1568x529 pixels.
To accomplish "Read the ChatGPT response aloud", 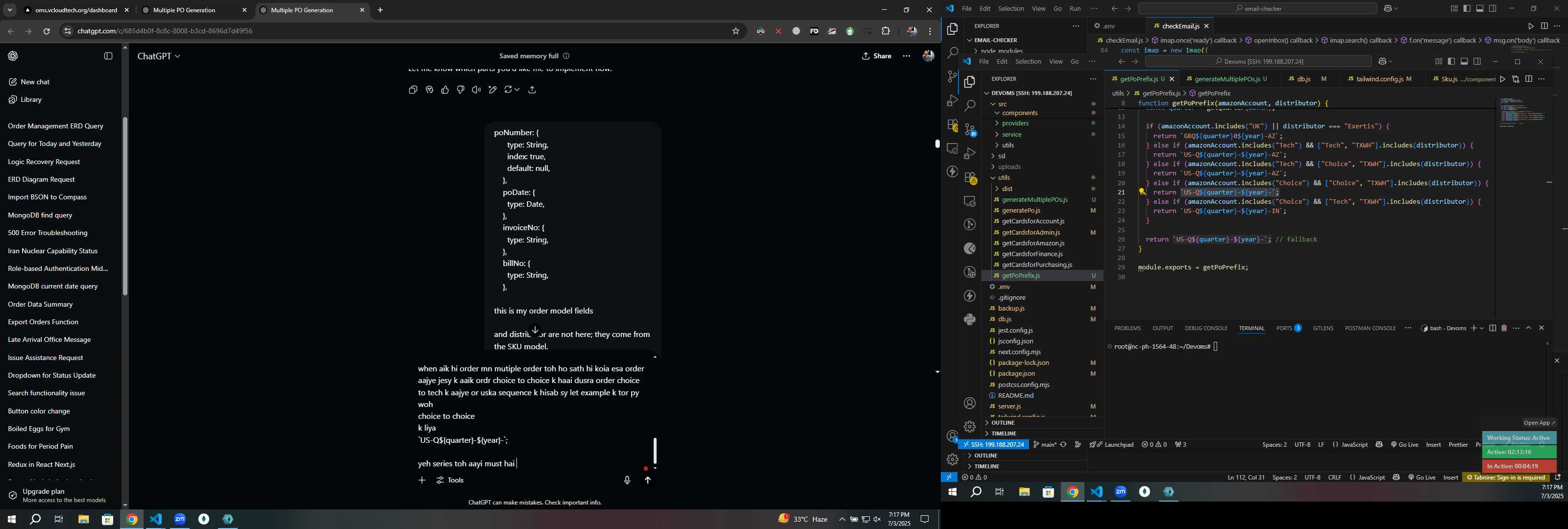I will (x=476, y=90).
